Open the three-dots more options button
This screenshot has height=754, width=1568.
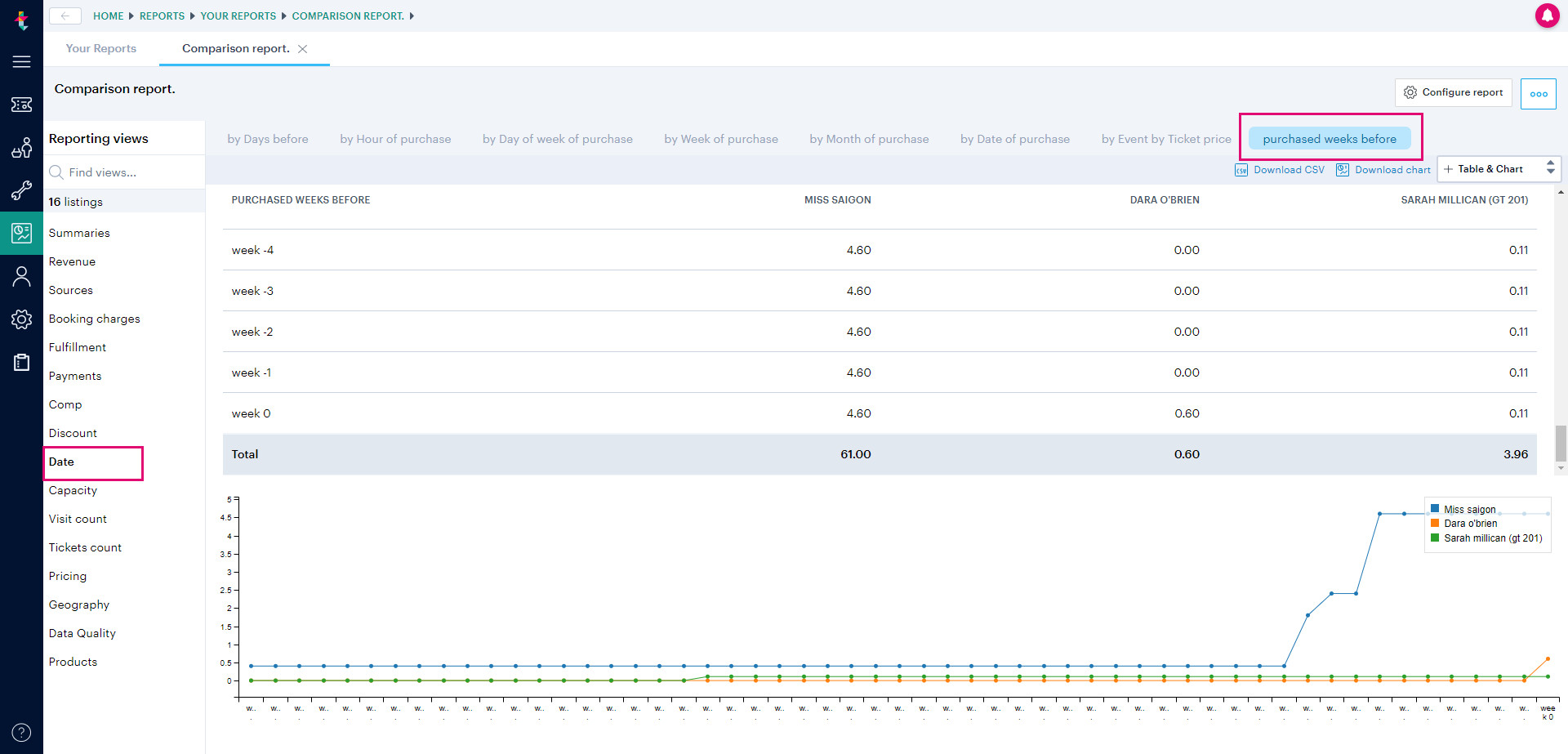coord(1539,93)
